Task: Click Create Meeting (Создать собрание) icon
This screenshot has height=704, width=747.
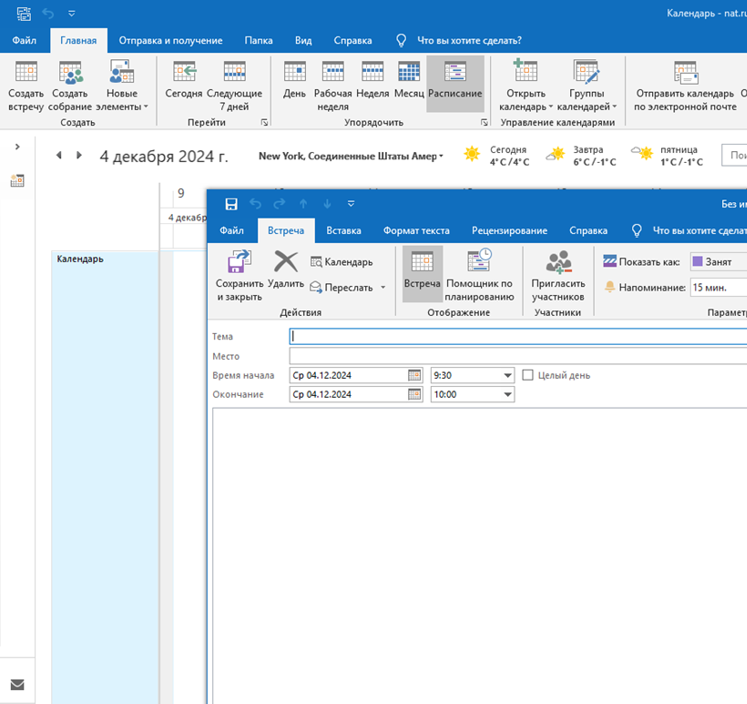Action: pyautogui.click(x=71, y=86)
